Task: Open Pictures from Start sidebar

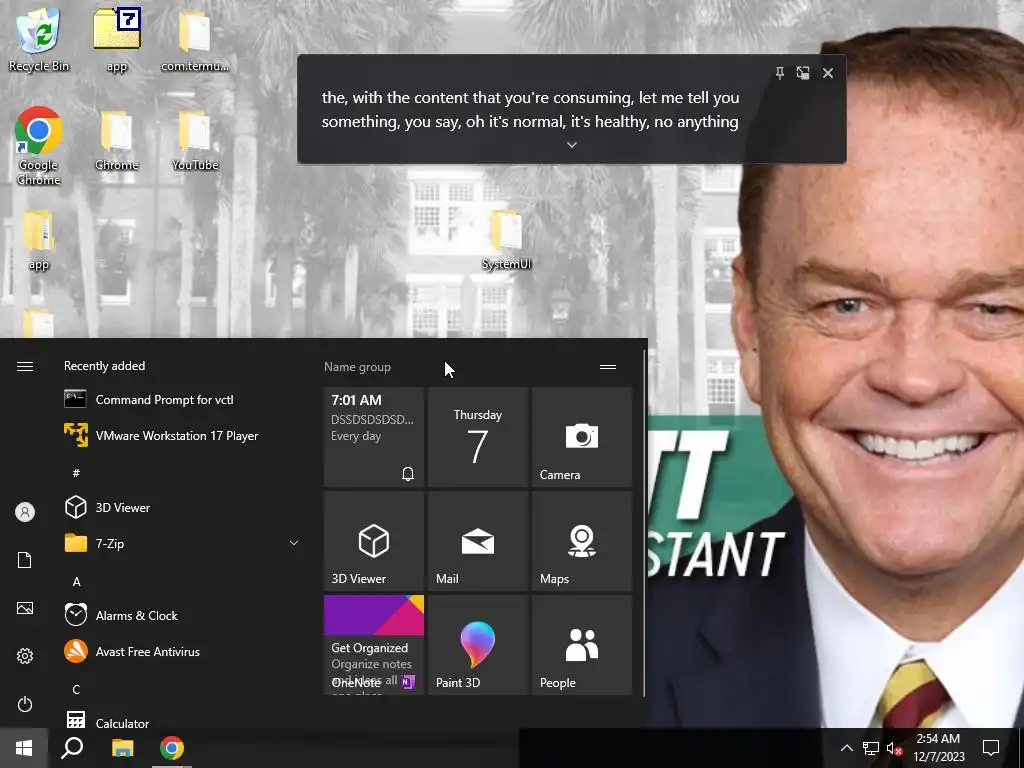Action: (25, 609)
